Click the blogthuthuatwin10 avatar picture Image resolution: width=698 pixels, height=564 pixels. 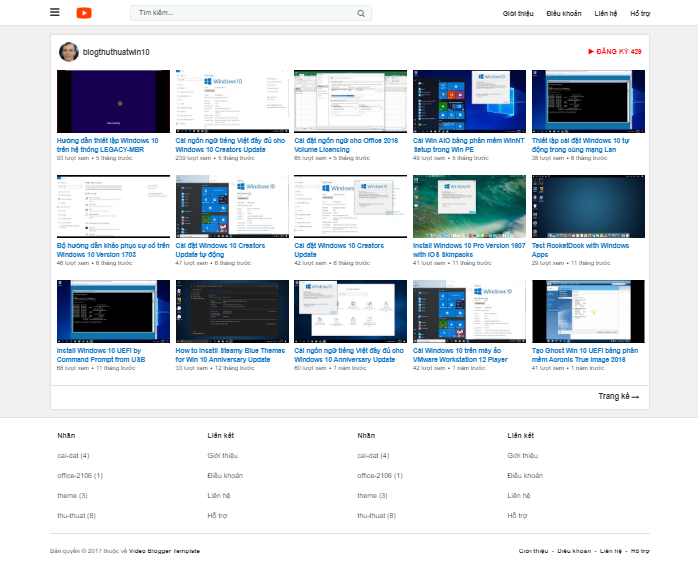69,52
